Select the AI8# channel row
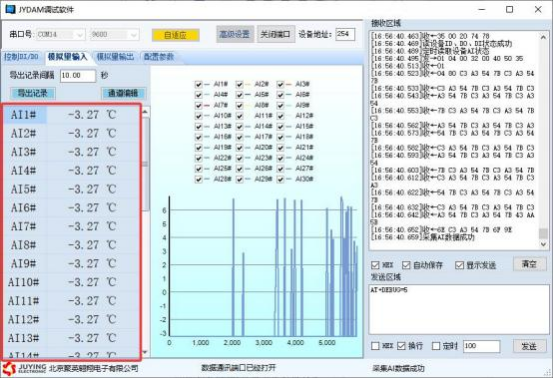The image size is (554, 378). click(72, 245)
